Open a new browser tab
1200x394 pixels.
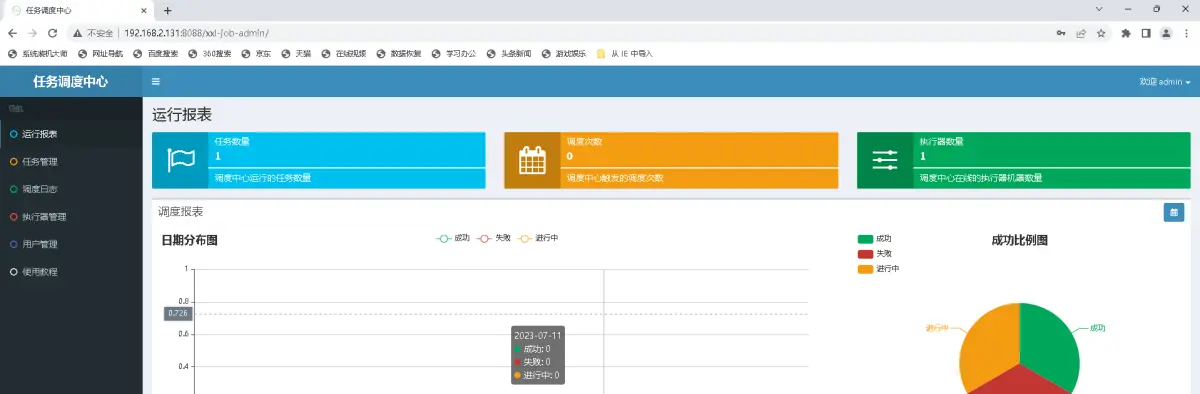click(x=167, y=10)
